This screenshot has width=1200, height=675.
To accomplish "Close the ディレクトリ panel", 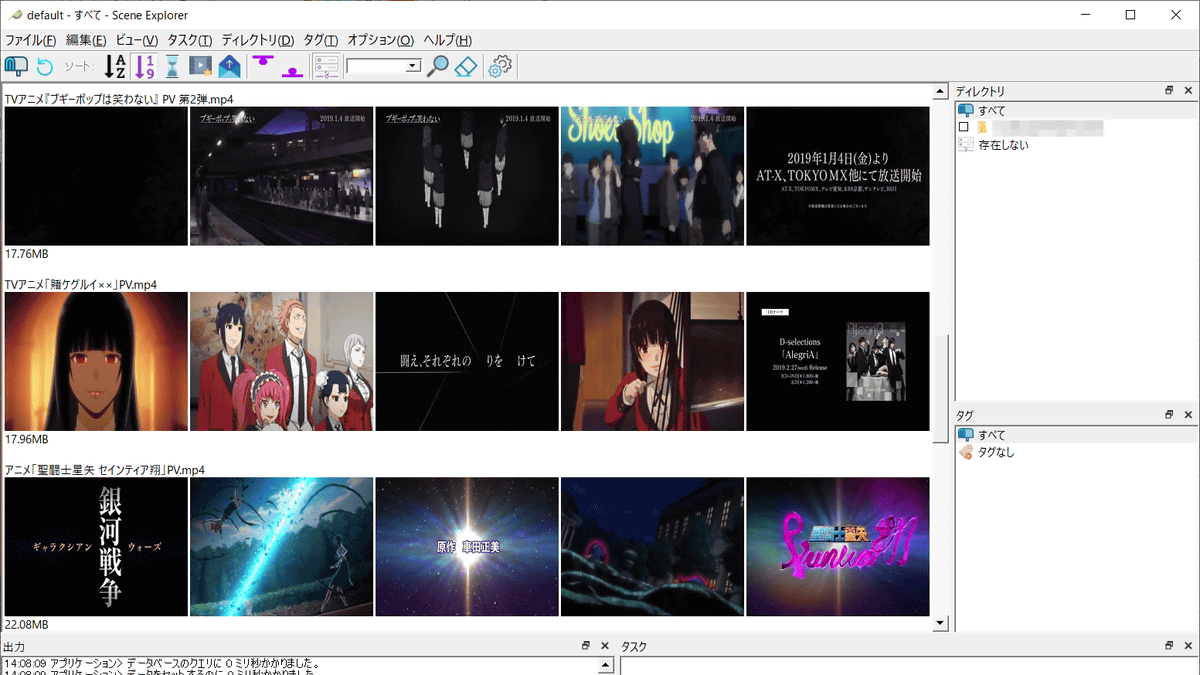I will click(1188, 90).
